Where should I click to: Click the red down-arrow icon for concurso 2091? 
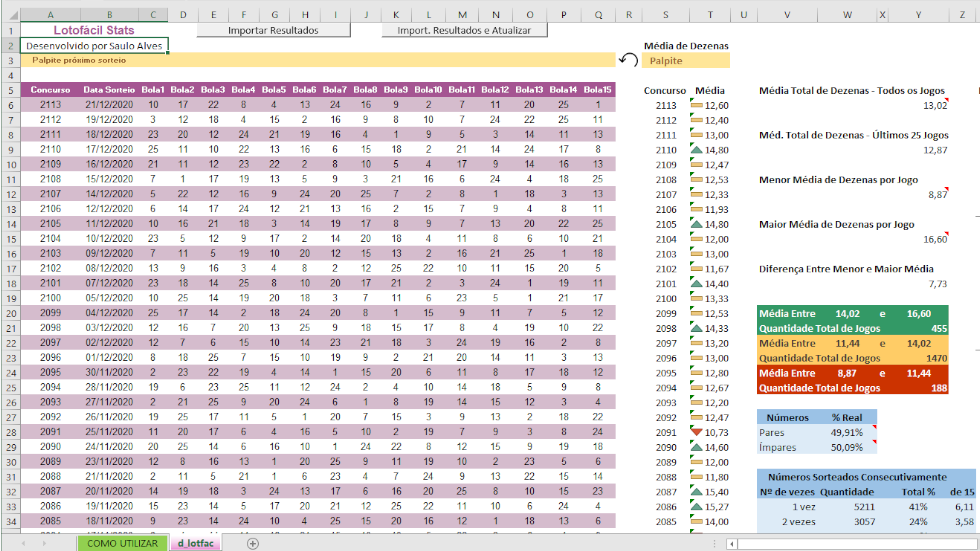(x=697, y=432)
